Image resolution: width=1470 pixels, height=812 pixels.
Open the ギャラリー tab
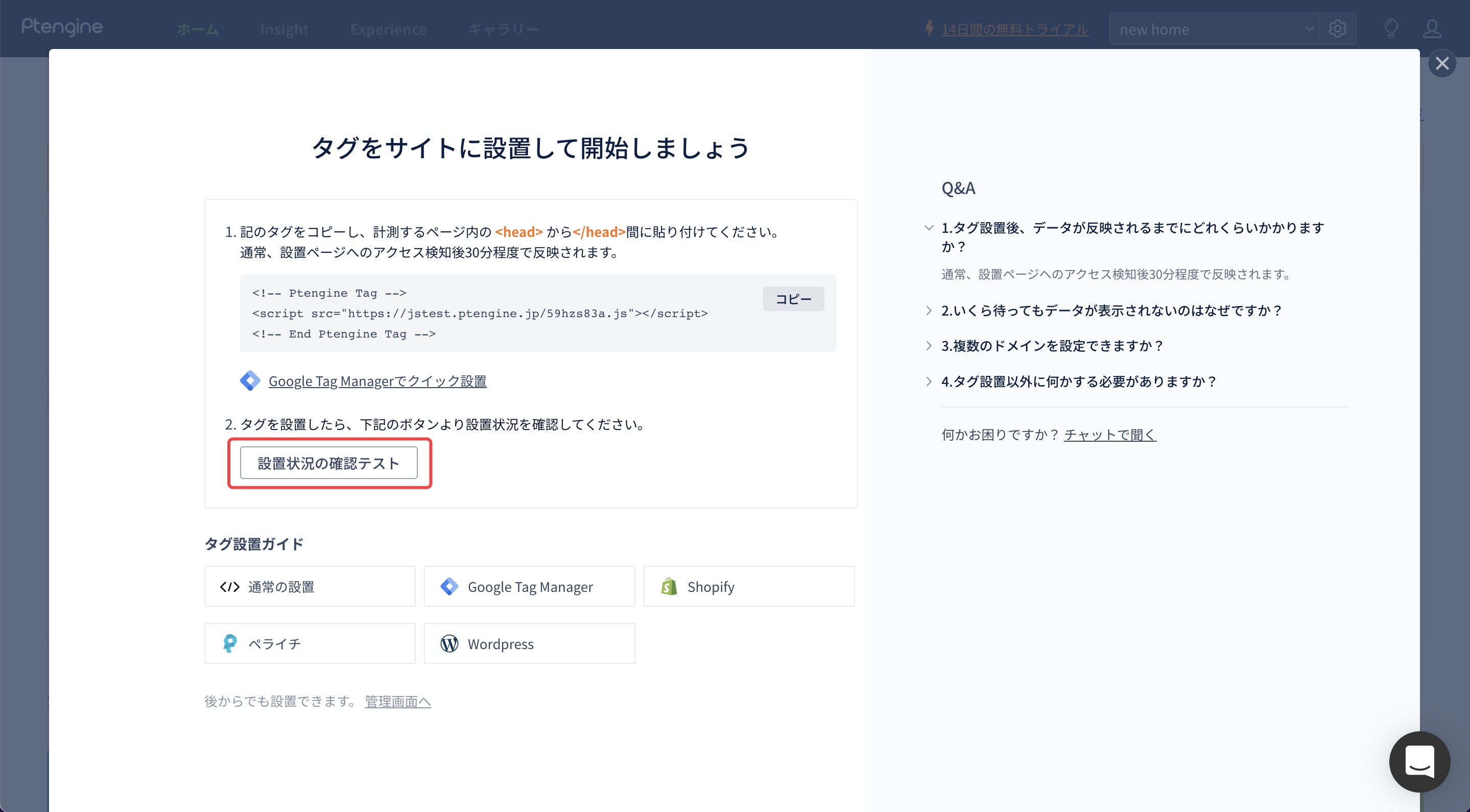pos(503,29)
